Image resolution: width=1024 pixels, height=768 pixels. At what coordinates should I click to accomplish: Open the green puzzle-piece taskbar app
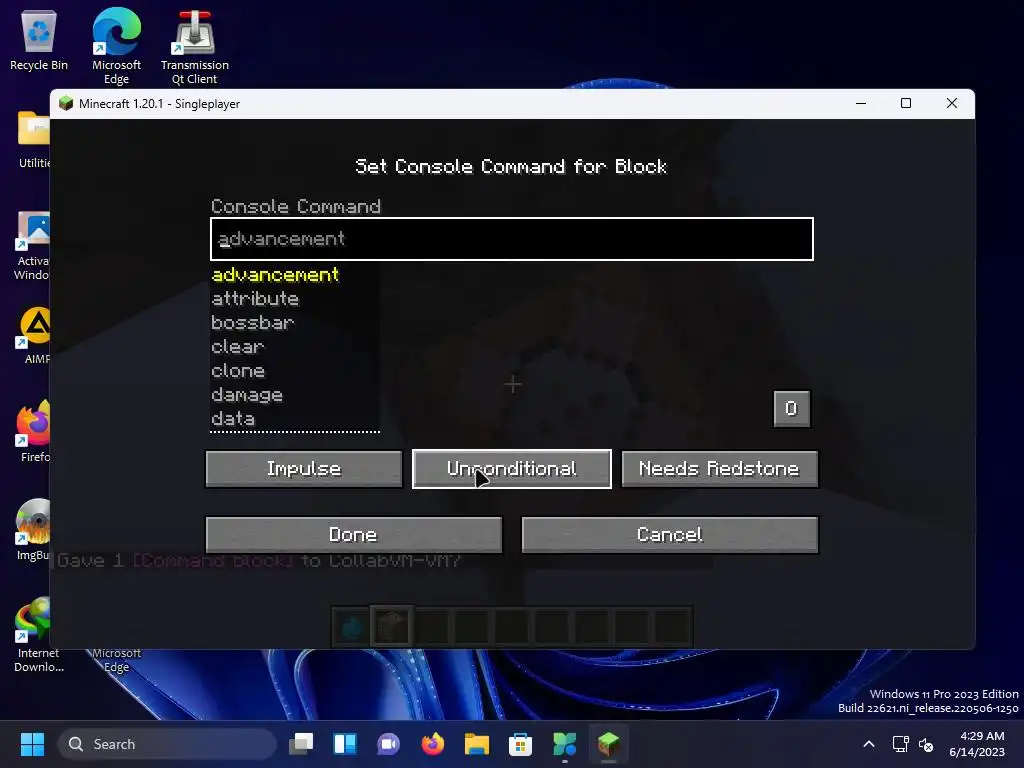pos(564,744)
